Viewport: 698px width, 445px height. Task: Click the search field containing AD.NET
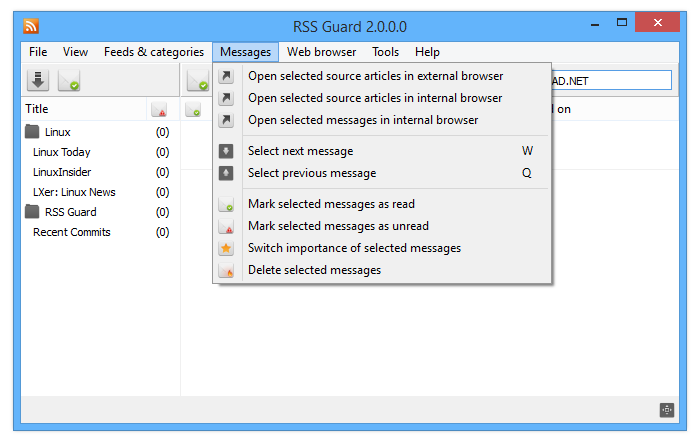611,81
